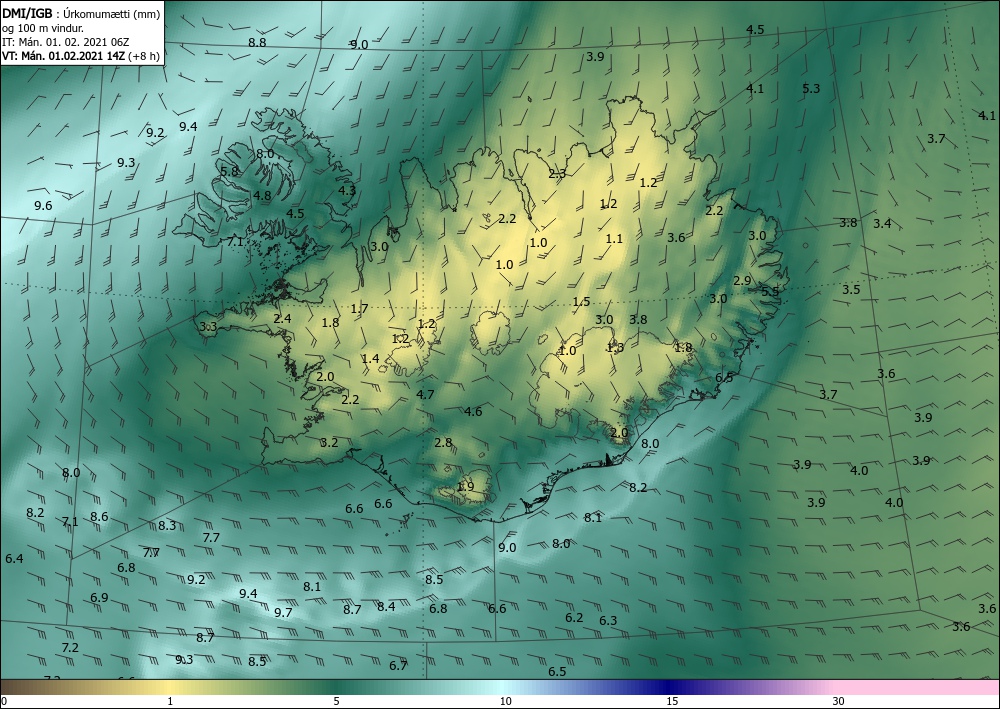Click the map value 8.3
Image resolution: width=1000 pixels, height=709 pixels.
coord(167,525)
